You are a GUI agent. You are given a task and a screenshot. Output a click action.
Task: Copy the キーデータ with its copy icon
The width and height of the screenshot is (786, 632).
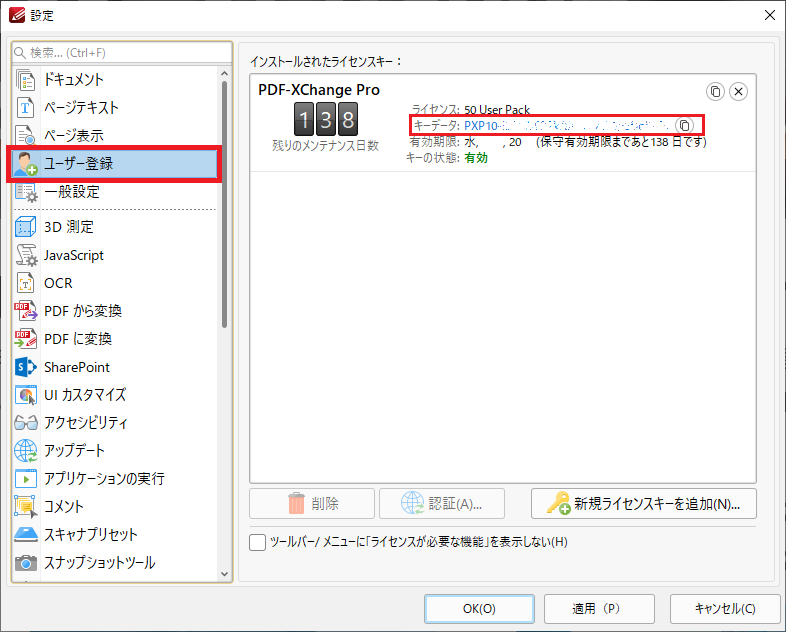click(685, 125)
